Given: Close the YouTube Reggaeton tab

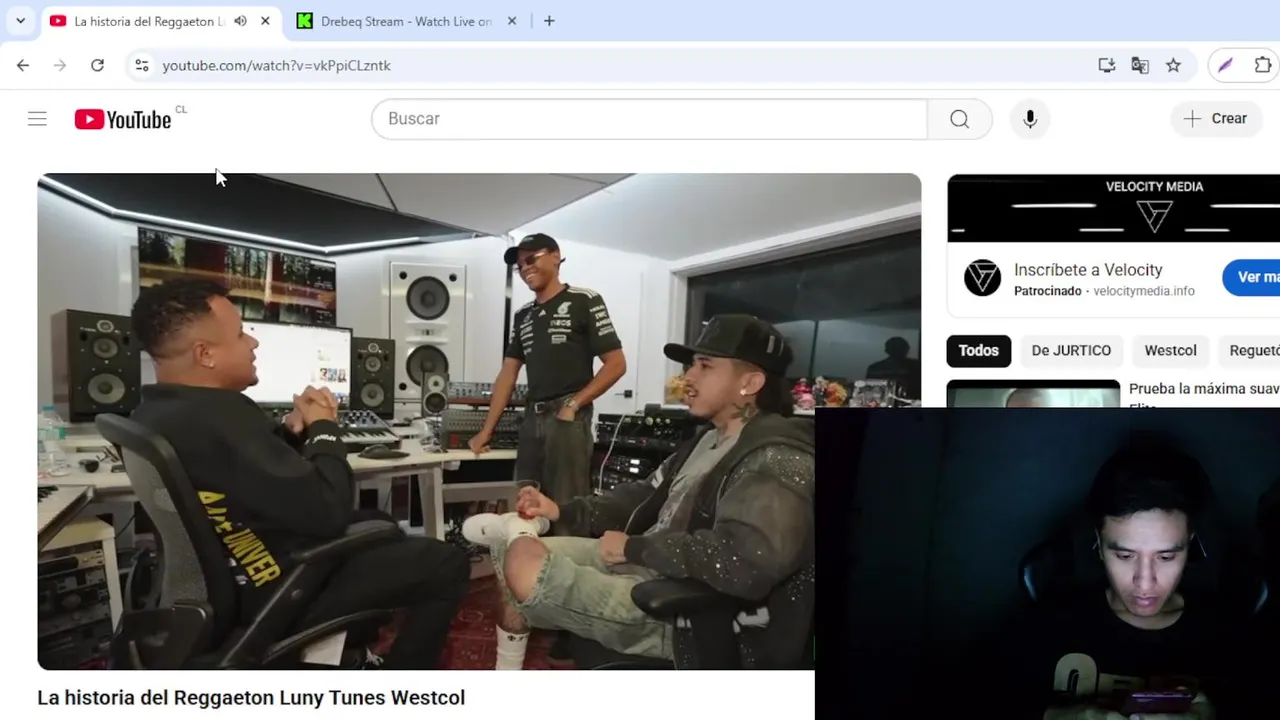Looking at the screenshot, I should click(265, 21).
